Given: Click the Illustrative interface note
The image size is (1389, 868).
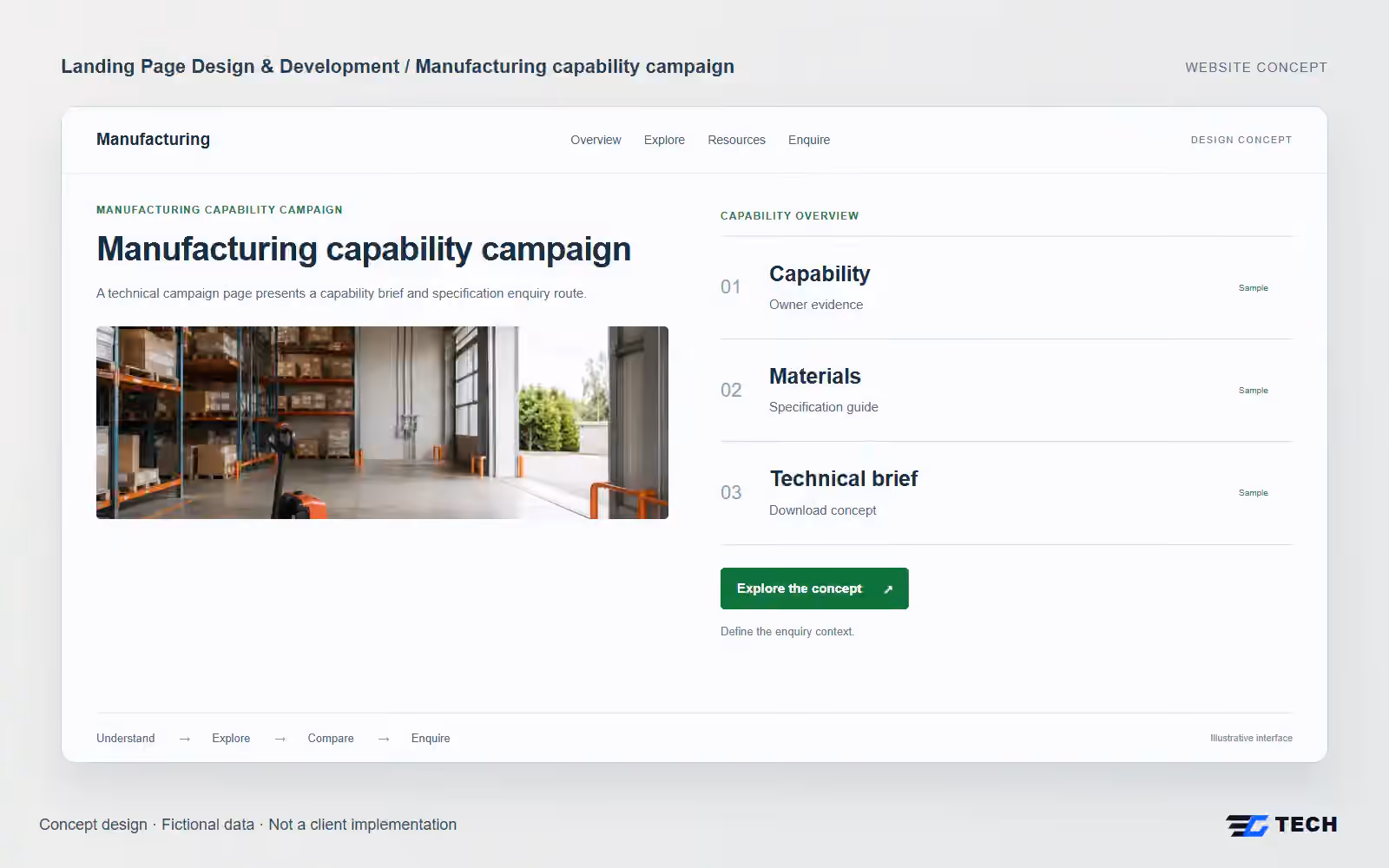Looking at the screenshot, I should coord(1251,739).
